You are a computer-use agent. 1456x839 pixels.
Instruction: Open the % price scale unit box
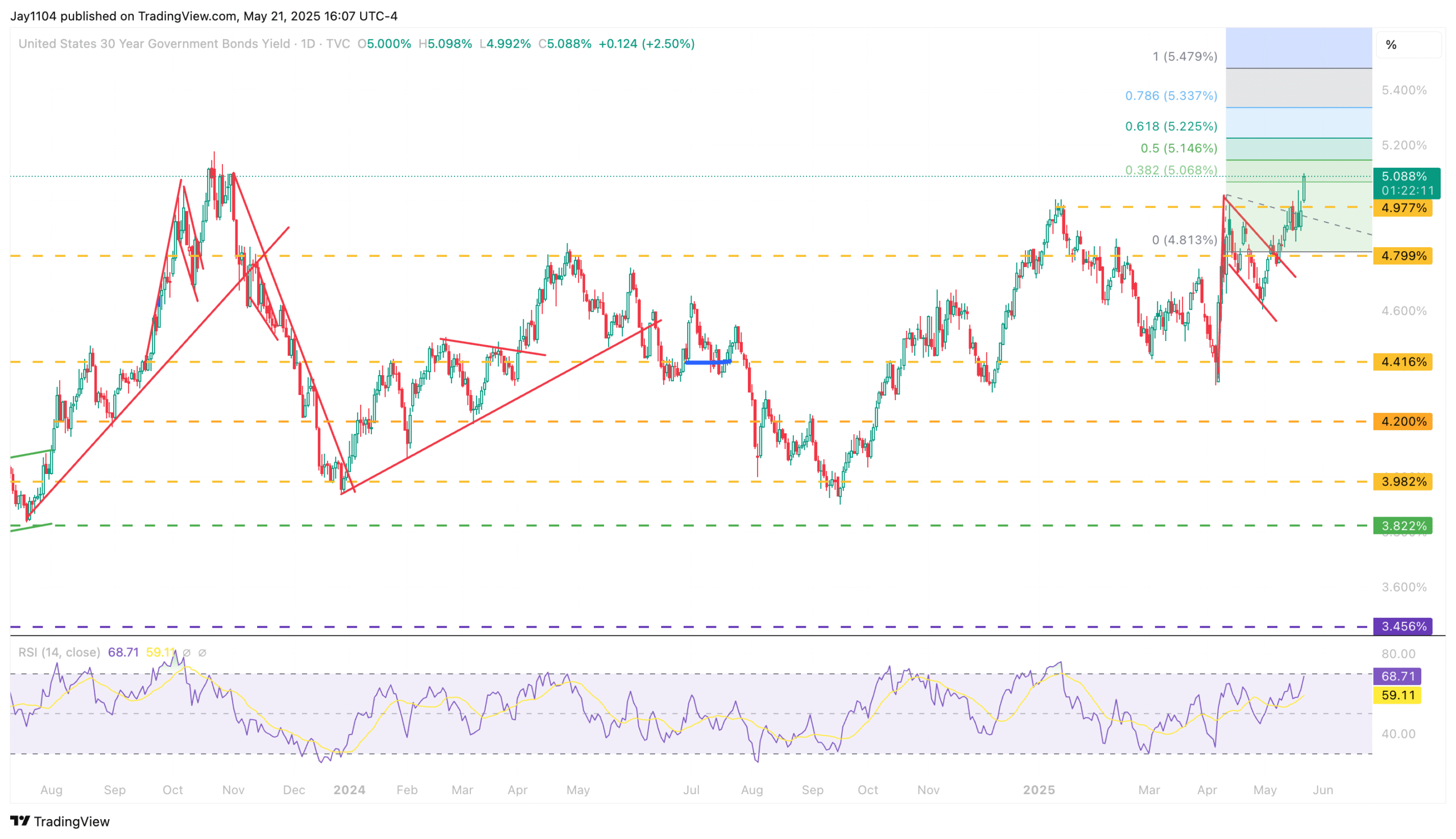(x=1408, y=45)
